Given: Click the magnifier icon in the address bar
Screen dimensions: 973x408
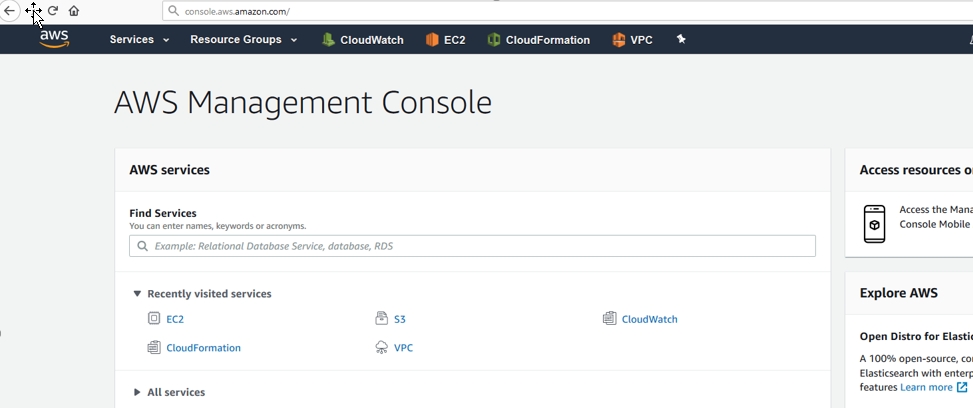Looking at the screenshot, I should [173, 11].
